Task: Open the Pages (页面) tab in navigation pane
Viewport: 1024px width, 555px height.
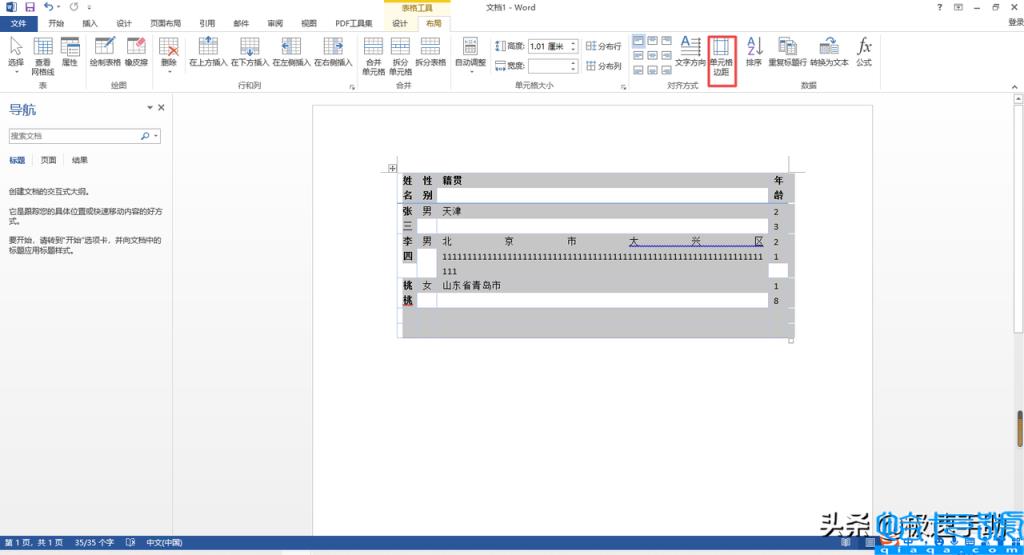Action: [x=48, y=160]
